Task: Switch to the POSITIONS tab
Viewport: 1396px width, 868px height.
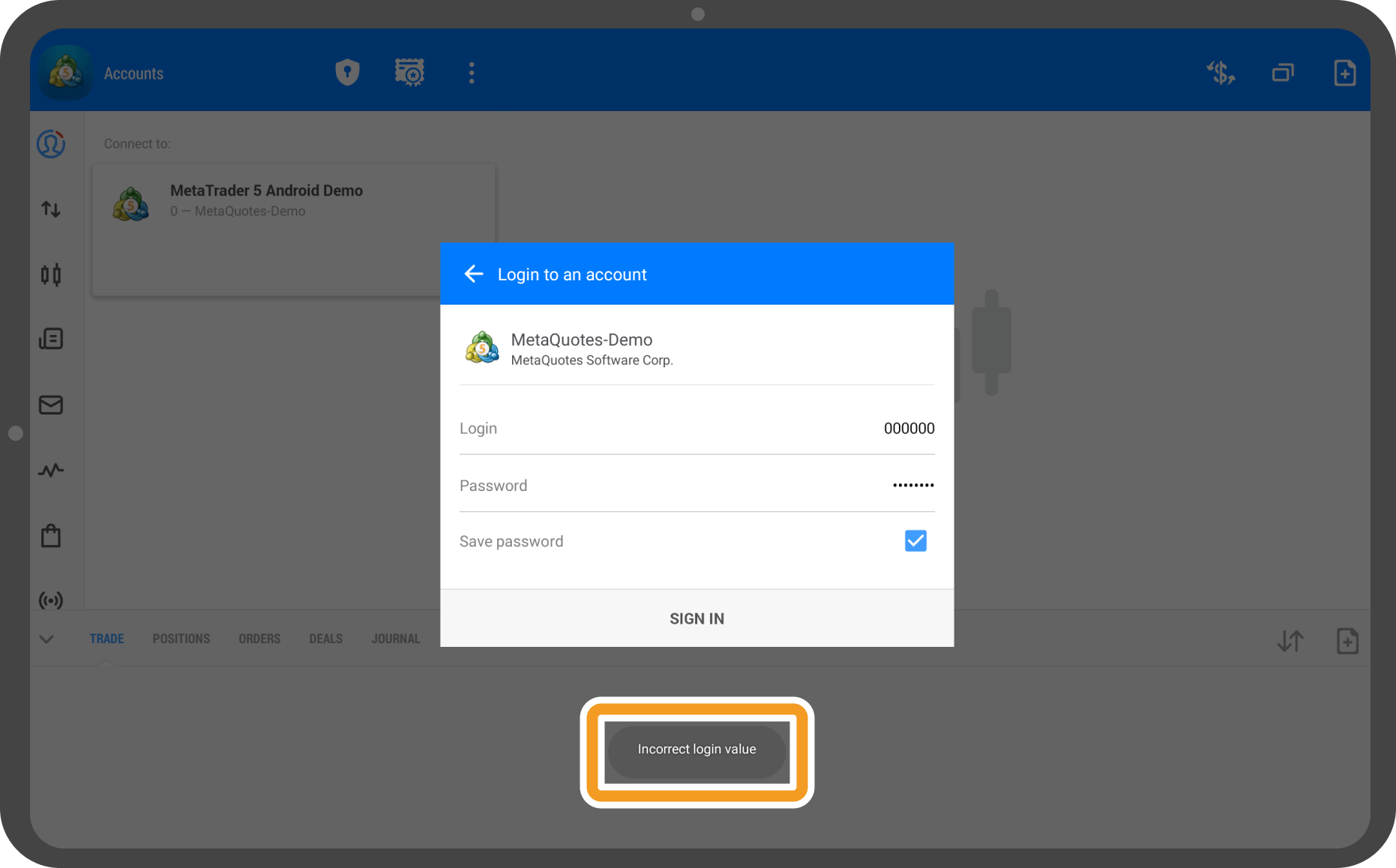Action: click(181, 639)
